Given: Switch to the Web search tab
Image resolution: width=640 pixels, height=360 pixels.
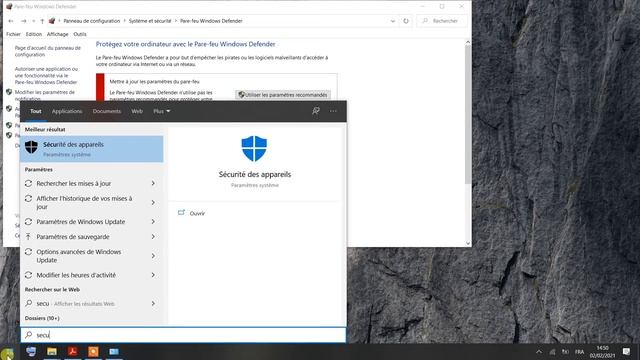Looking at the screenshot, I should point(137,111).
